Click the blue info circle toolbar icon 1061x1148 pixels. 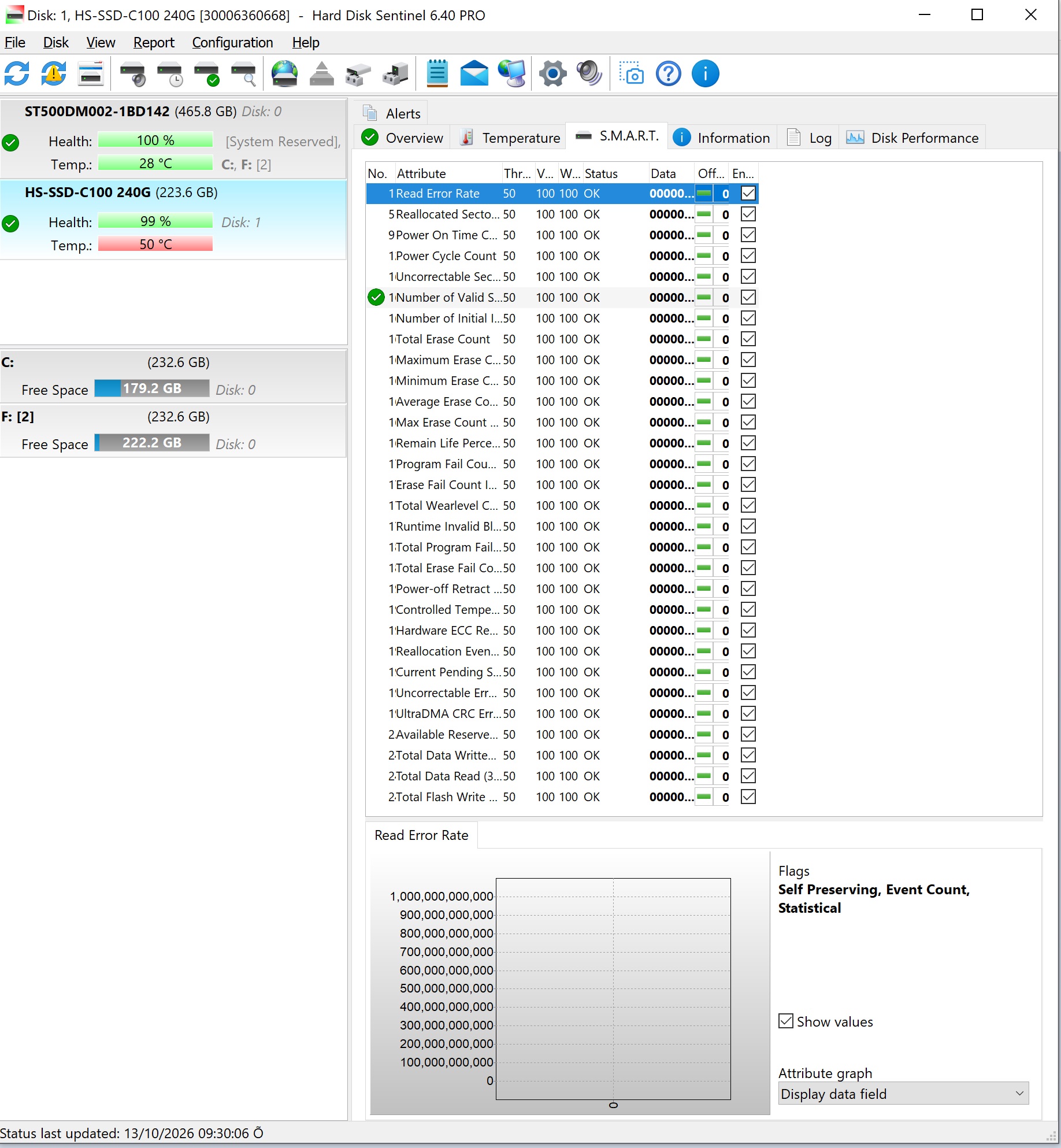click(705, 73)
